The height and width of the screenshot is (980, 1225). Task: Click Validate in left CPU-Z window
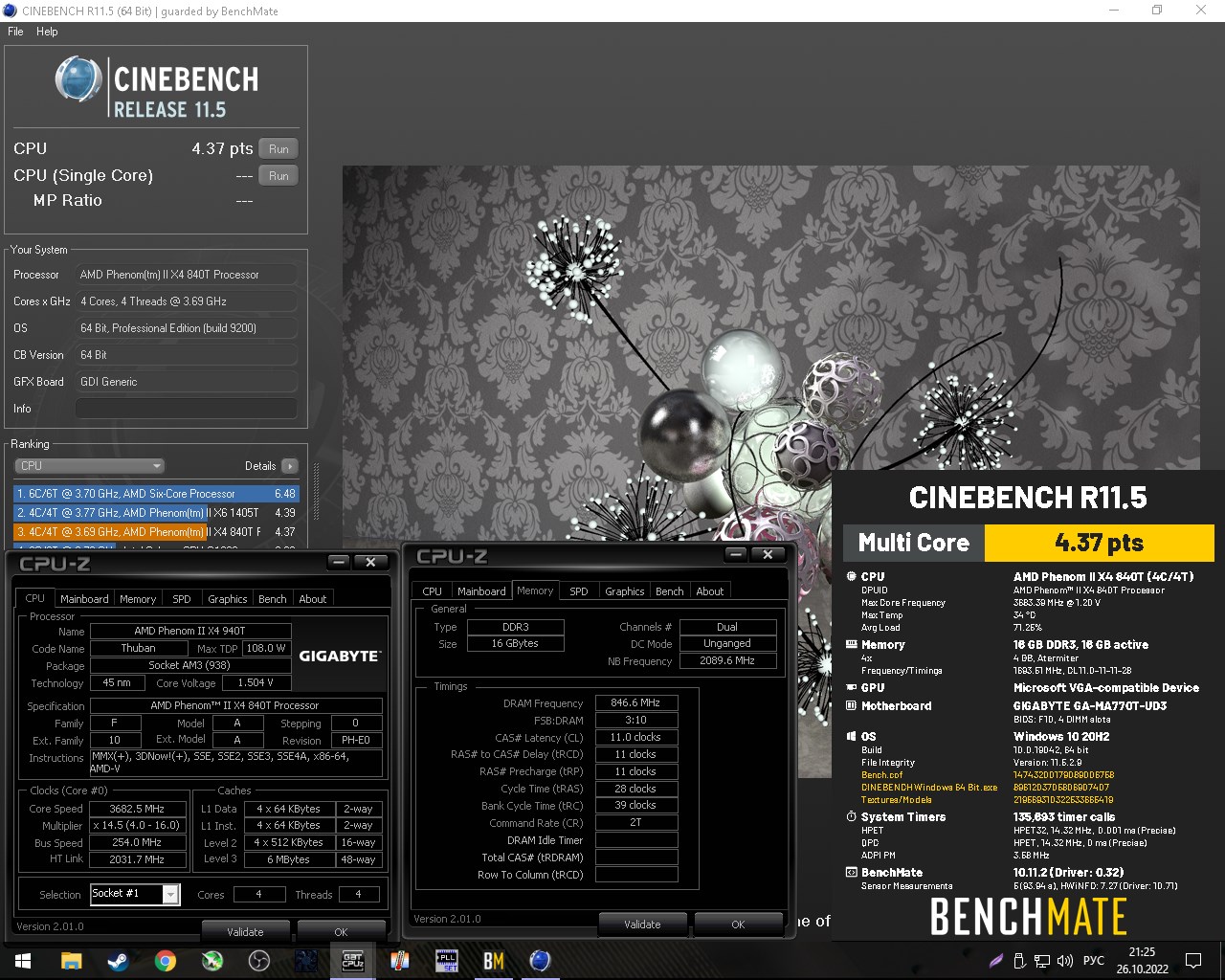[x=245, y=931]
